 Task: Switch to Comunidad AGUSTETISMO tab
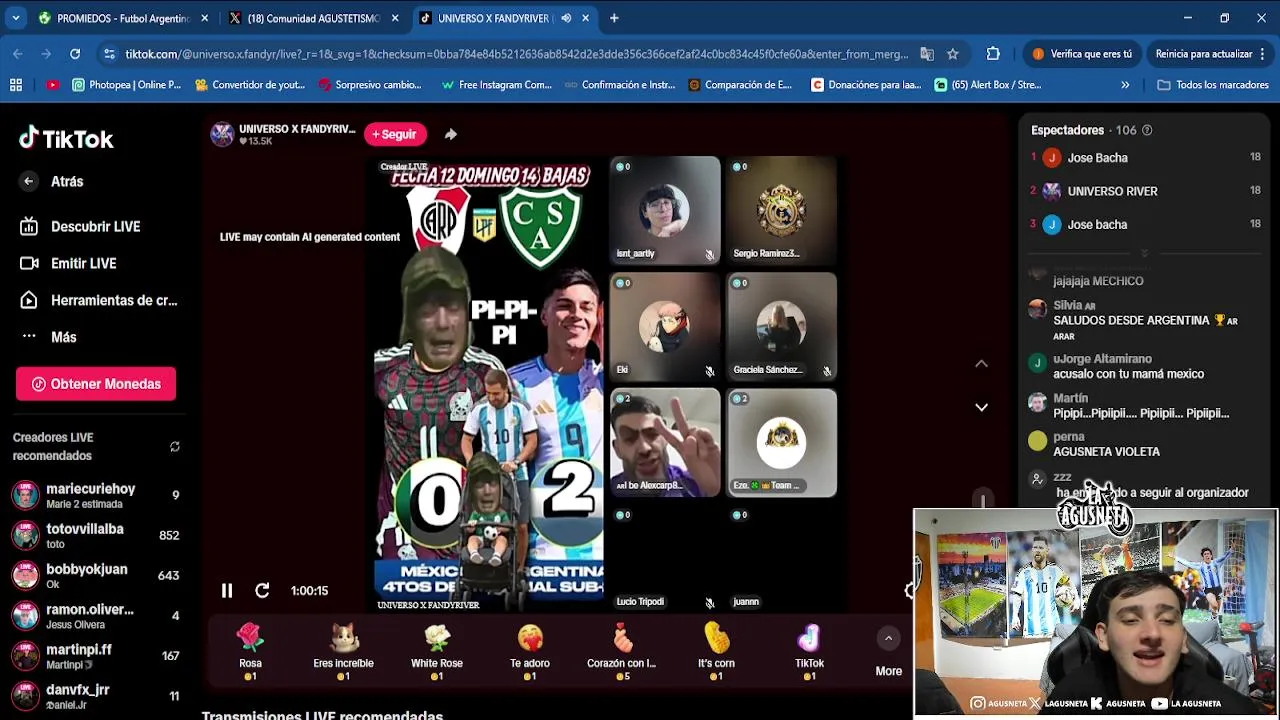point(313,18)
